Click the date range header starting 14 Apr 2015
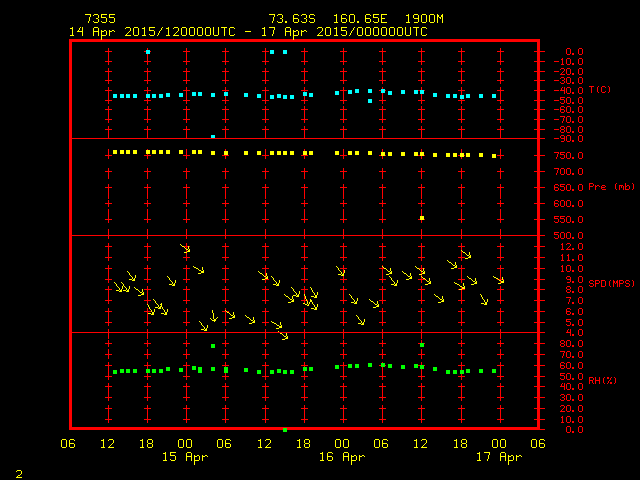 248,32
